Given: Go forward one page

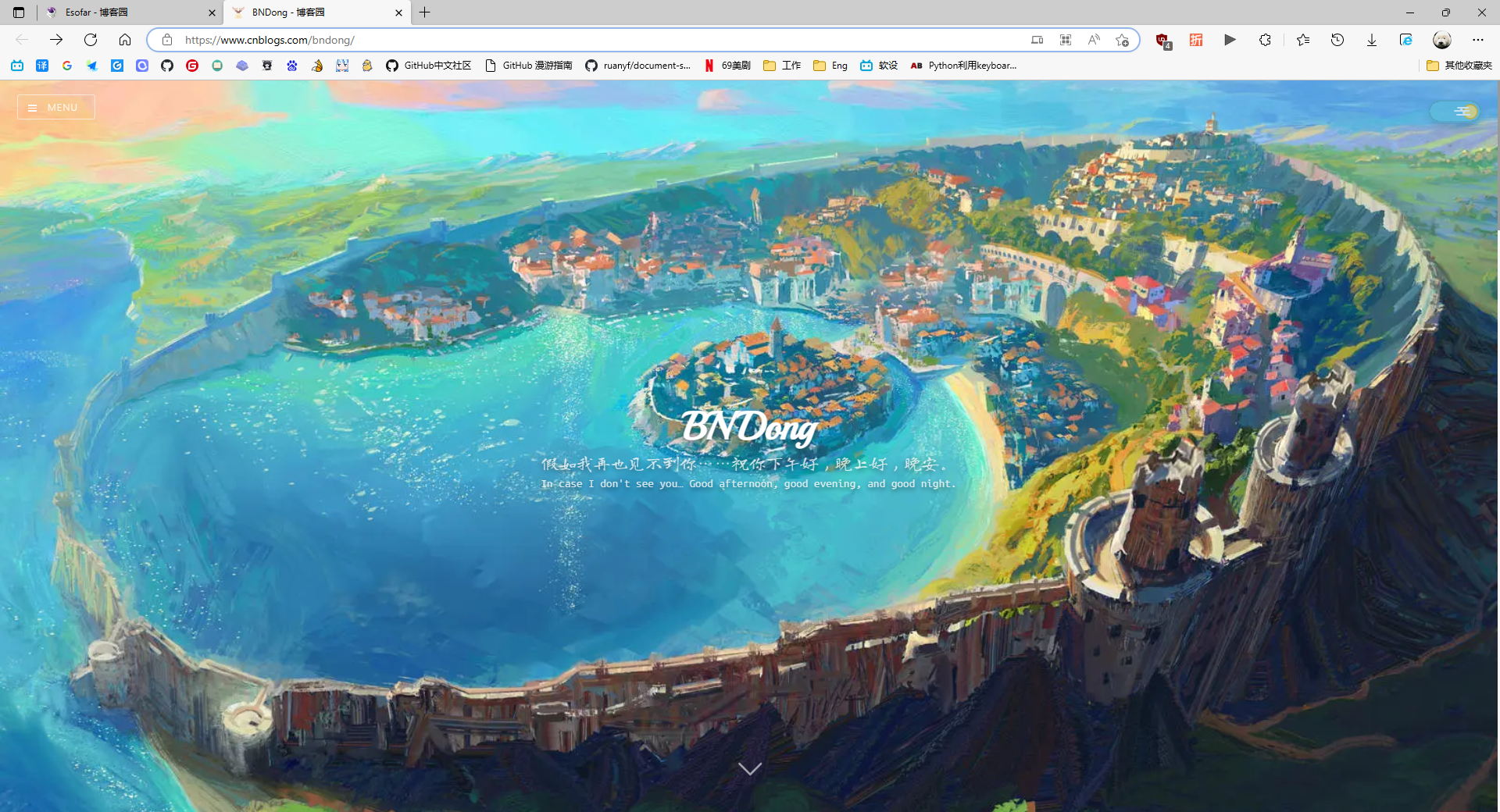Looking at the screenshot, I should (56, 40).
